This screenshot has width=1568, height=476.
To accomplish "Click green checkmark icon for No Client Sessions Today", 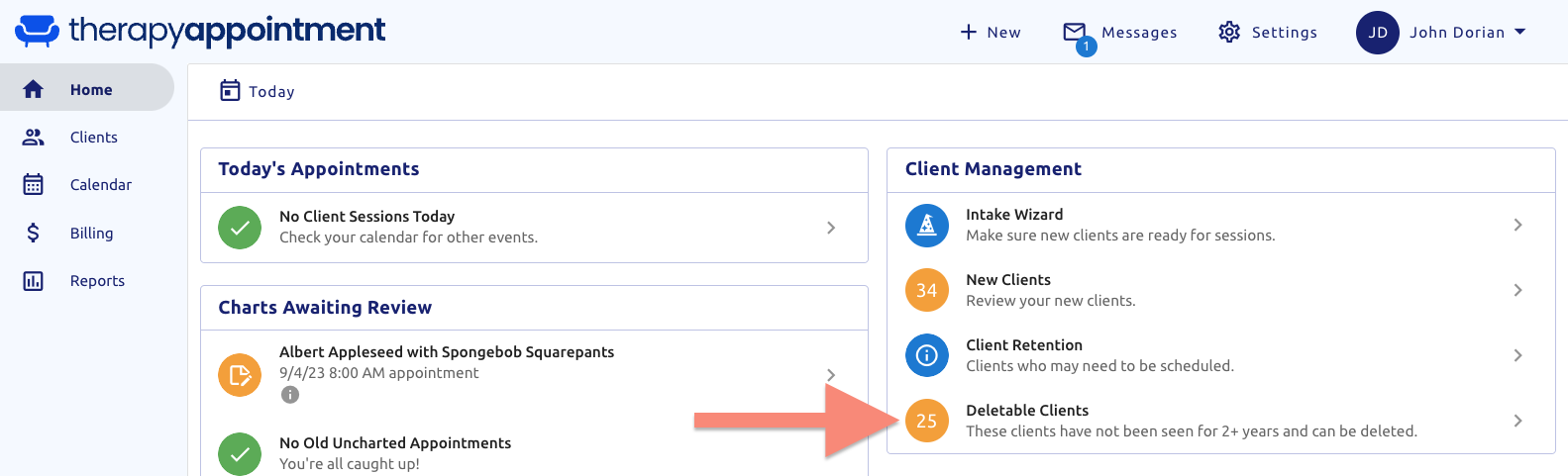I will pos(240,228).
